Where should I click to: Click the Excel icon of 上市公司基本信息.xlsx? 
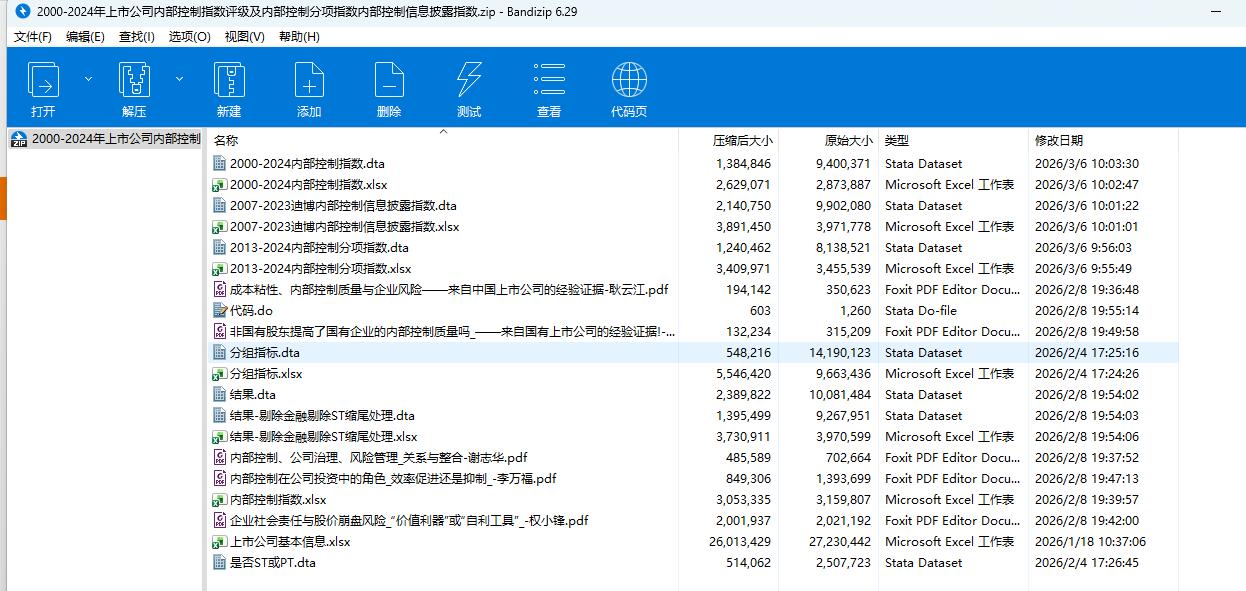pyautogui.click(x=220, y=541)
